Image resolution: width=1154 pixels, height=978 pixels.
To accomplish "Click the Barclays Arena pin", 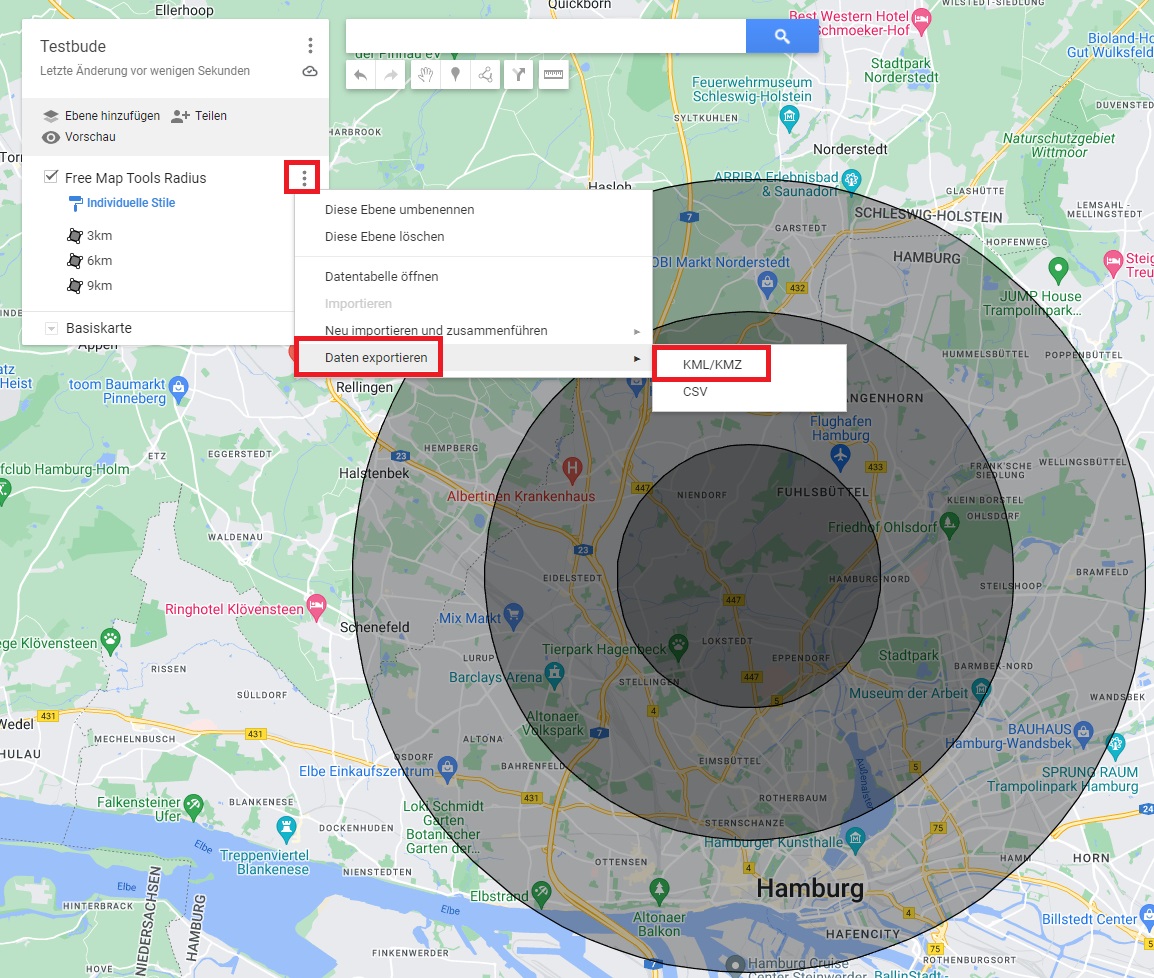I will point(554,673).
